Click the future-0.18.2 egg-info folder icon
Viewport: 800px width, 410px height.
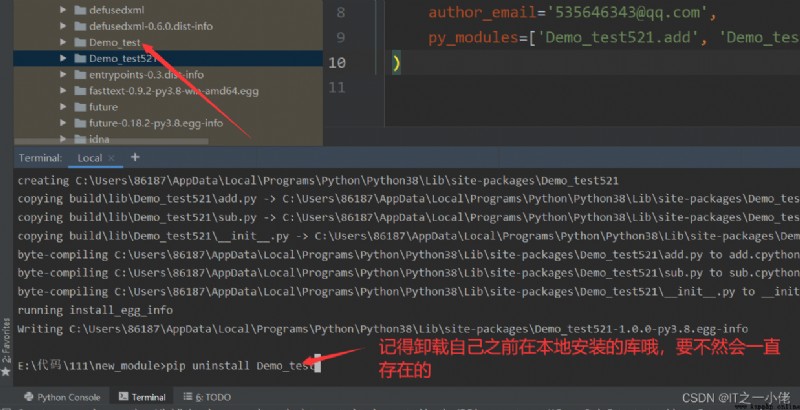point(80,123)
